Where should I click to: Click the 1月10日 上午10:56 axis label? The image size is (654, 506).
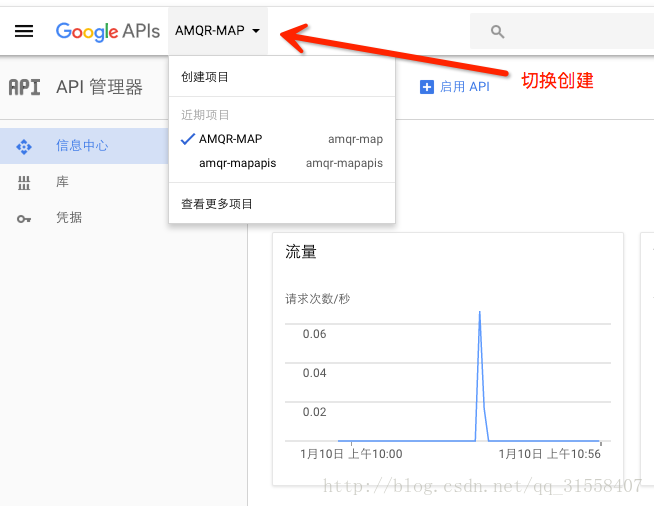[x=550, y=454]
